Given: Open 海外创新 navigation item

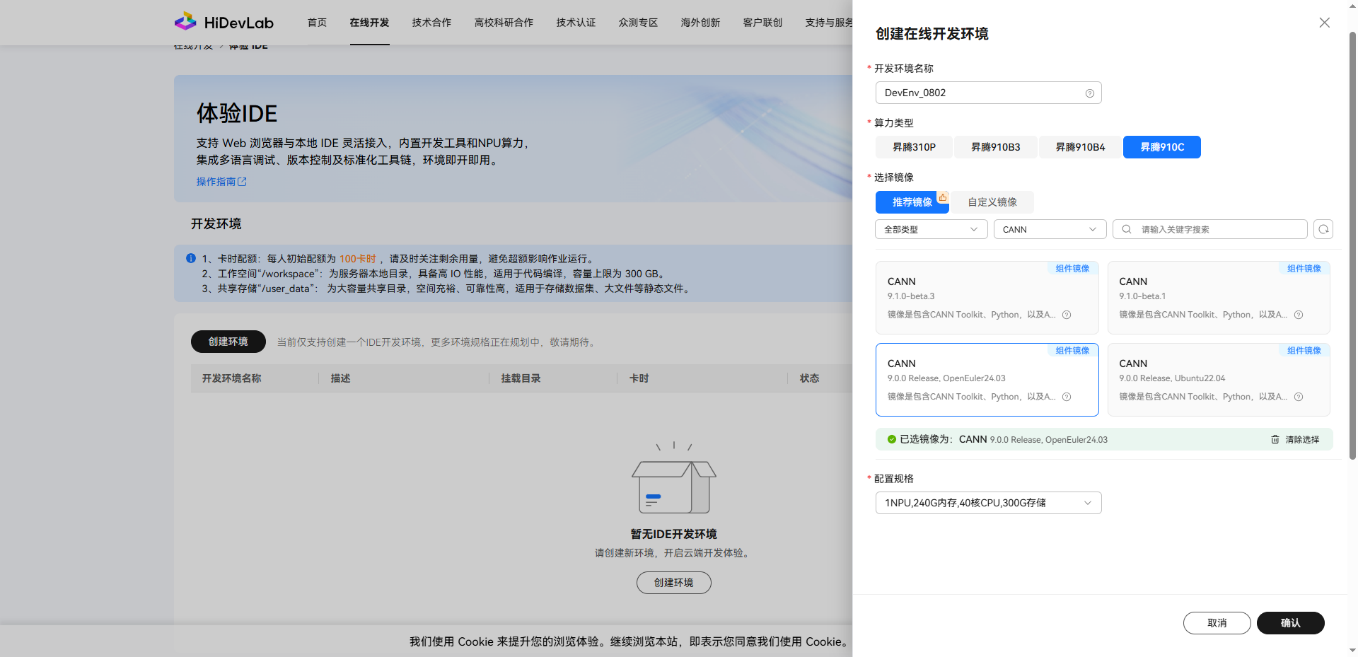Looking at the screenshot, I should [x=700, y=22].
